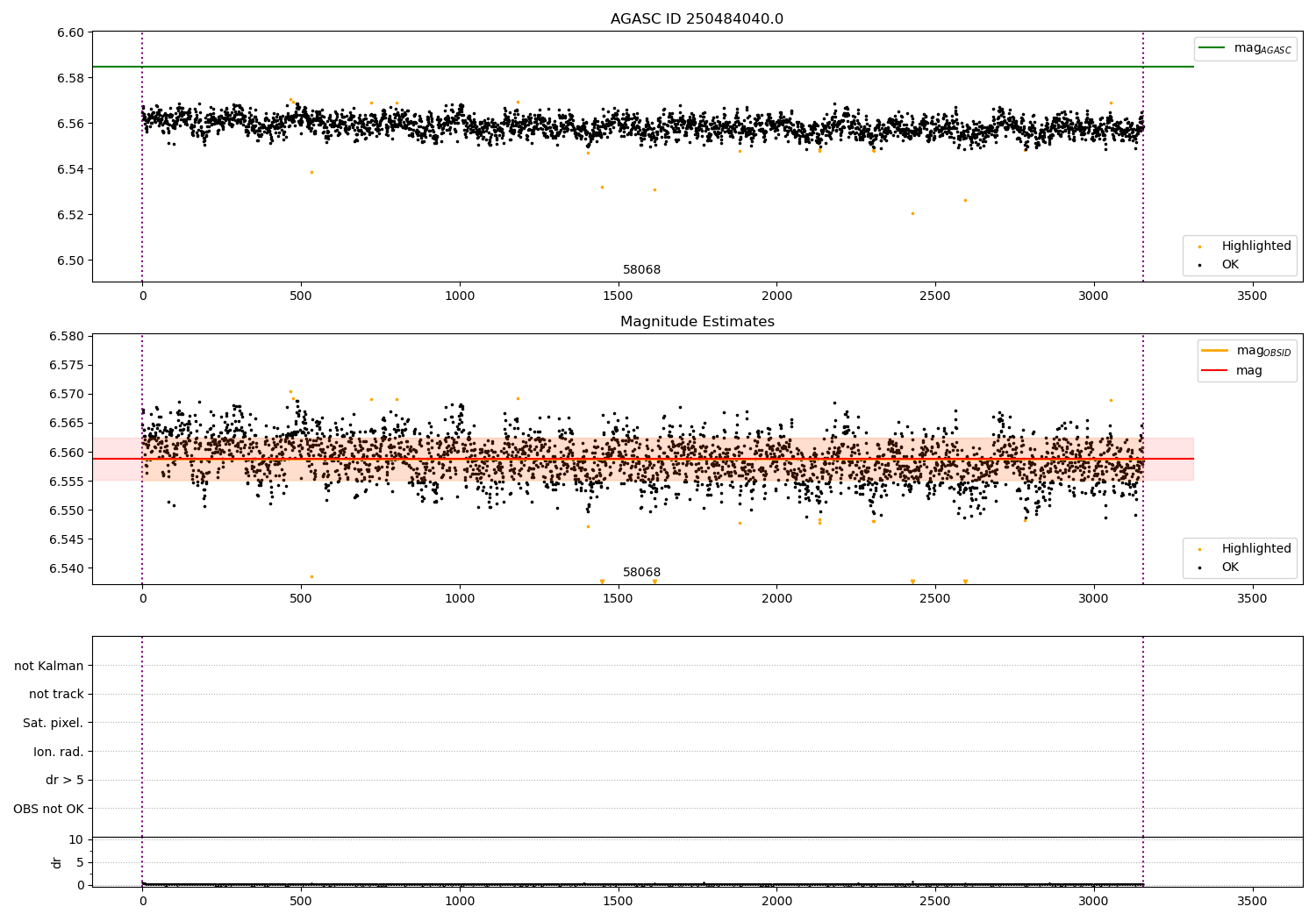The width and height of the screenshot is (1316, 921).
Task: Click the orange Highlighted legend marker in top plot
Action: point(1200,246)
